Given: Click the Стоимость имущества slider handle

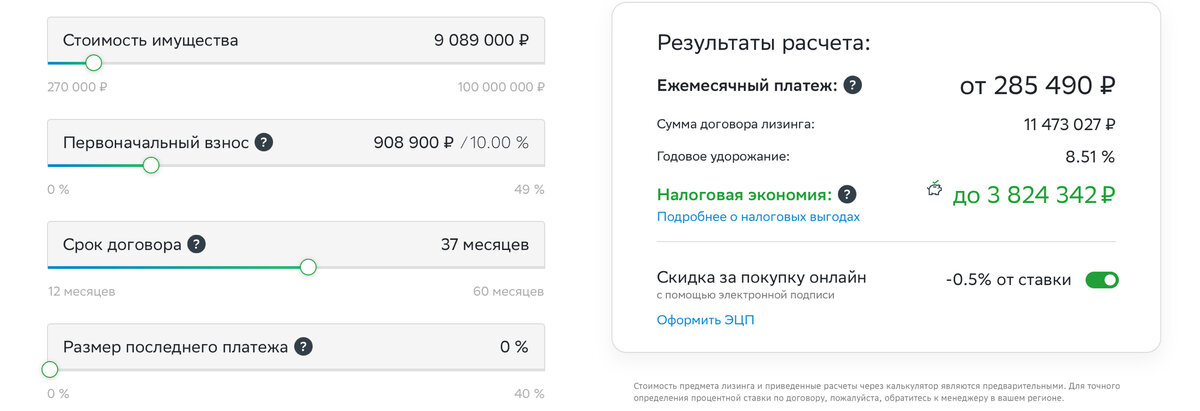Looking at the screenshot, I should coord(93,63).
